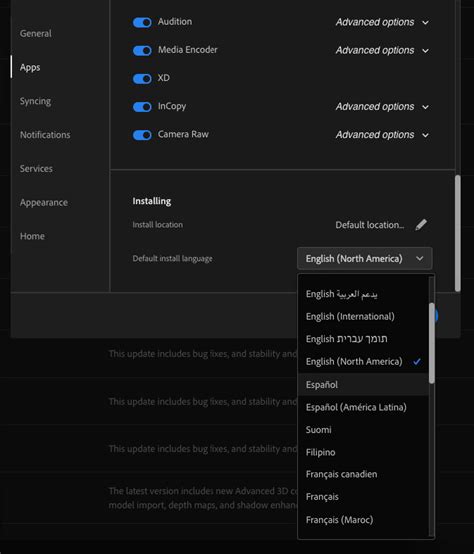Open the General preferences tab
The height and width of the screenshot is (554, 474).
click(x=36, y=34)
